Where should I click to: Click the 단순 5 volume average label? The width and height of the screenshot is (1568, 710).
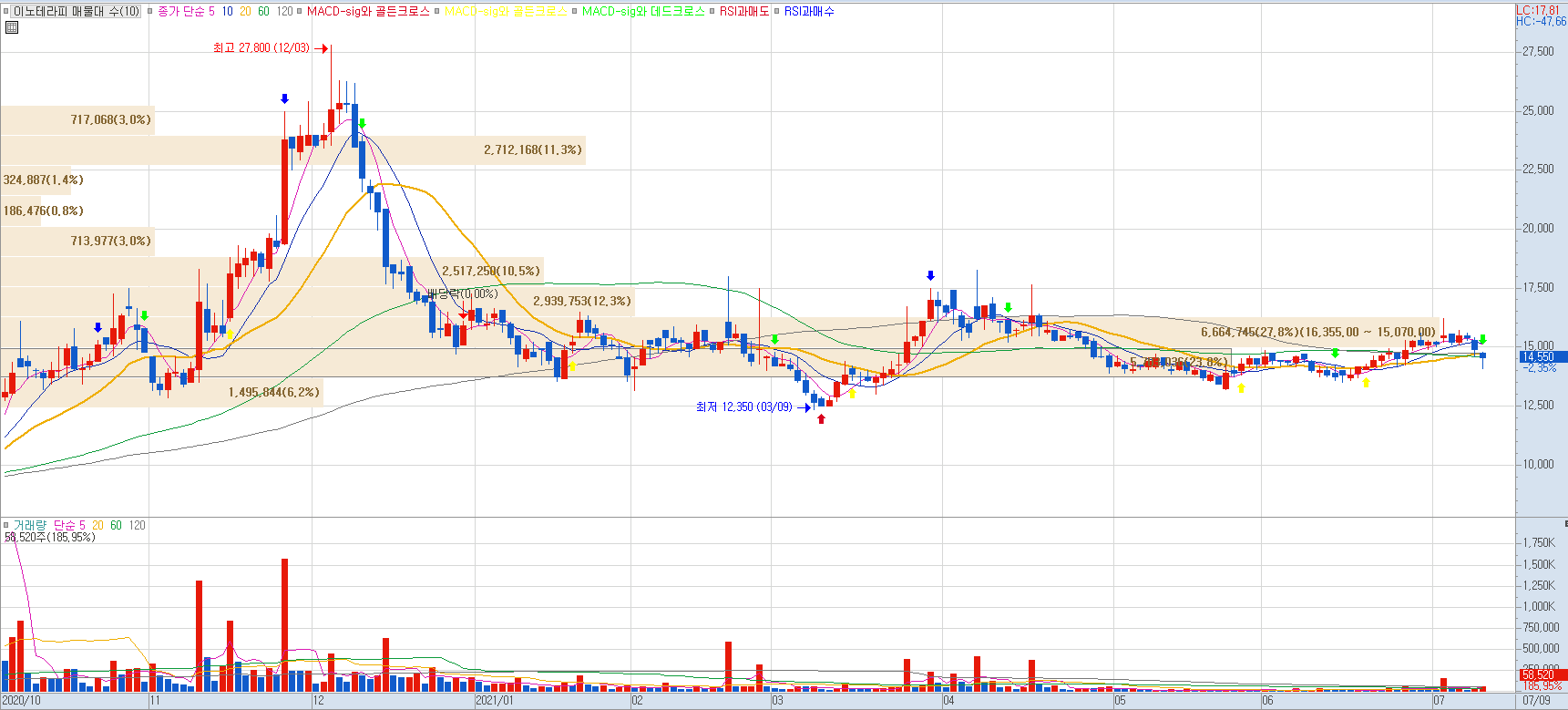(69, 525)
